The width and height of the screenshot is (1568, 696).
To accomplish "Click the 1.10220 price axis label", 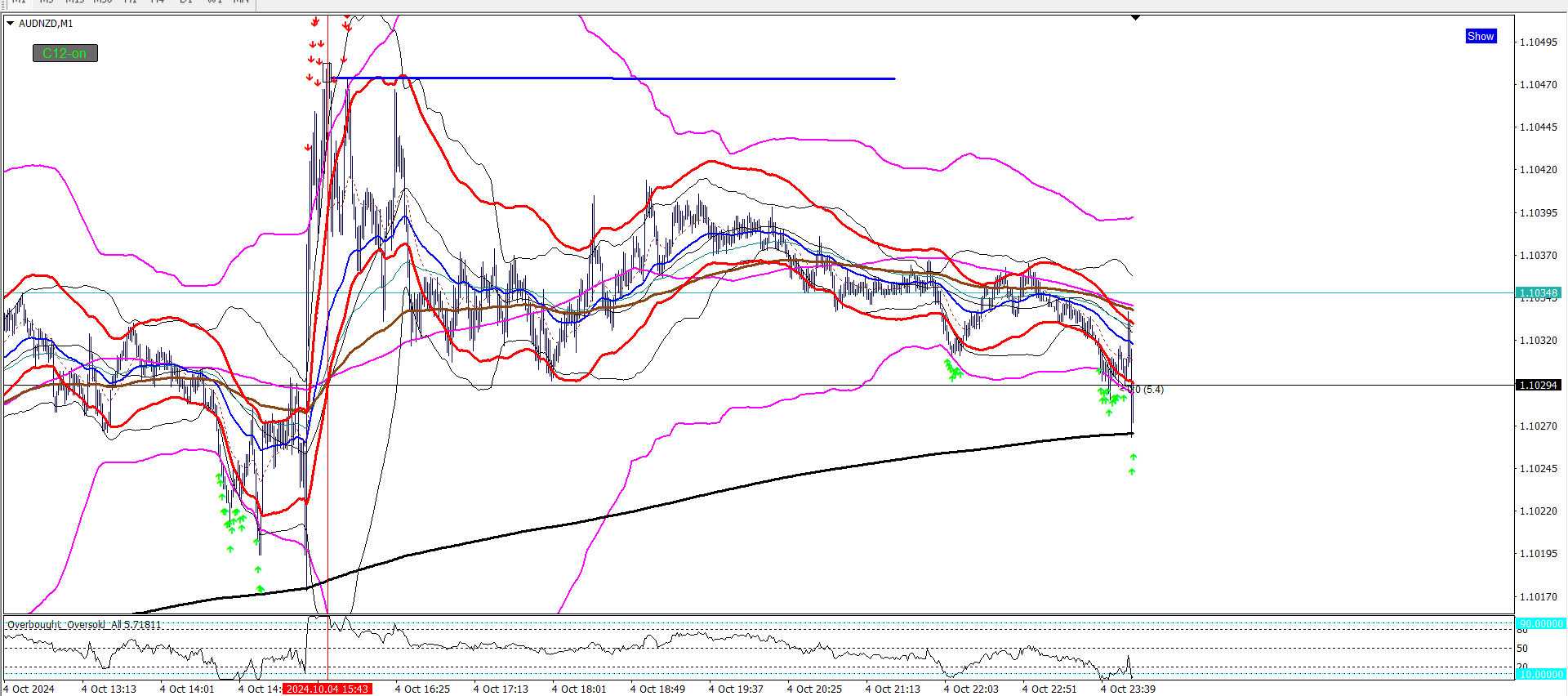I will click(x=1539, y=511).
